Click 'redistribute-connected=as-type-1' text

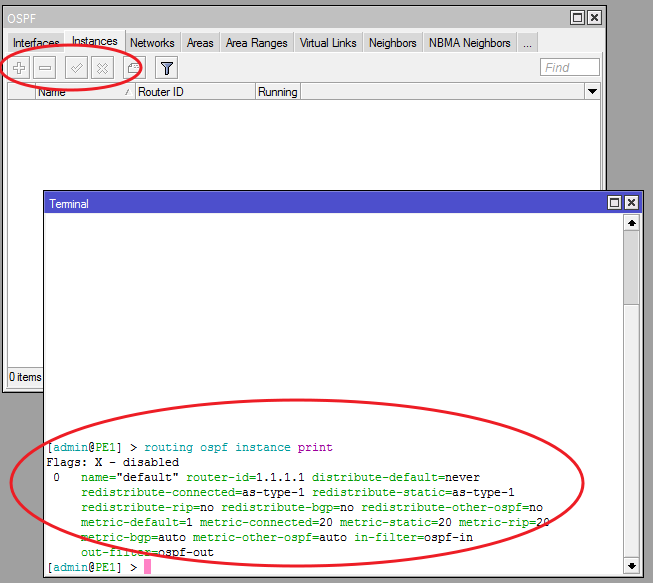pos(192,492)
